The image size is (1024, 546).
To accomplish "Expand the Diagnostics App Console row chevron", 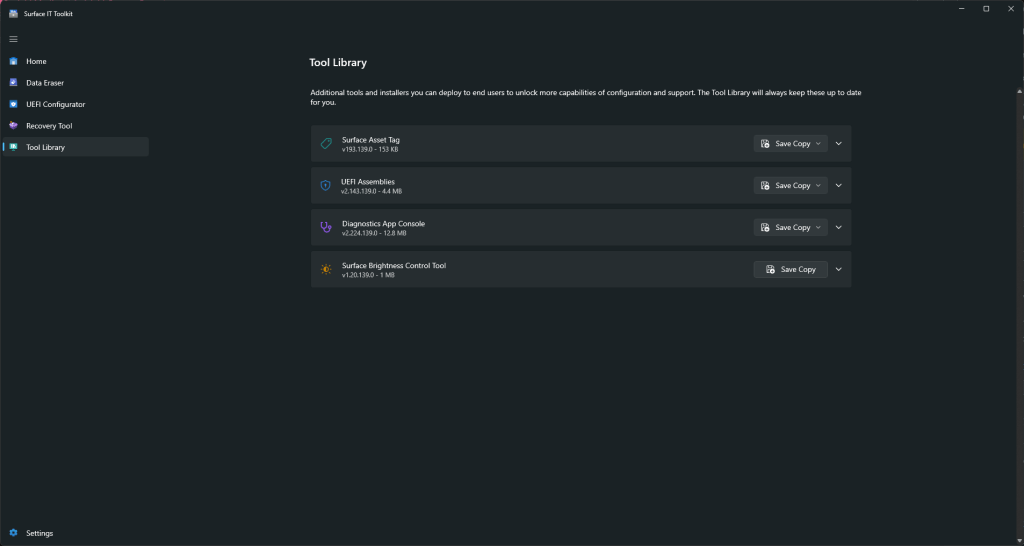I will point(839,228).
